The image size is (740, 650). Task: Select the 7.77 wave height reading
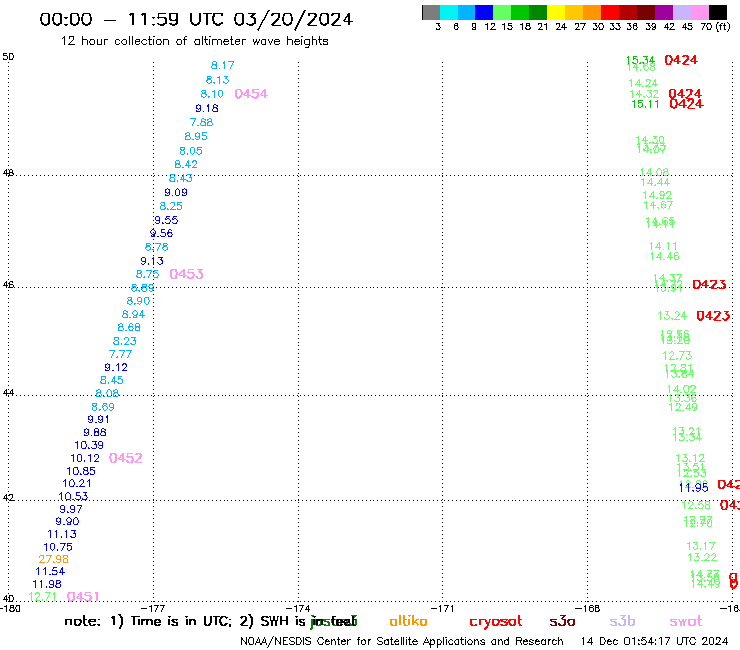pos(120,354)
